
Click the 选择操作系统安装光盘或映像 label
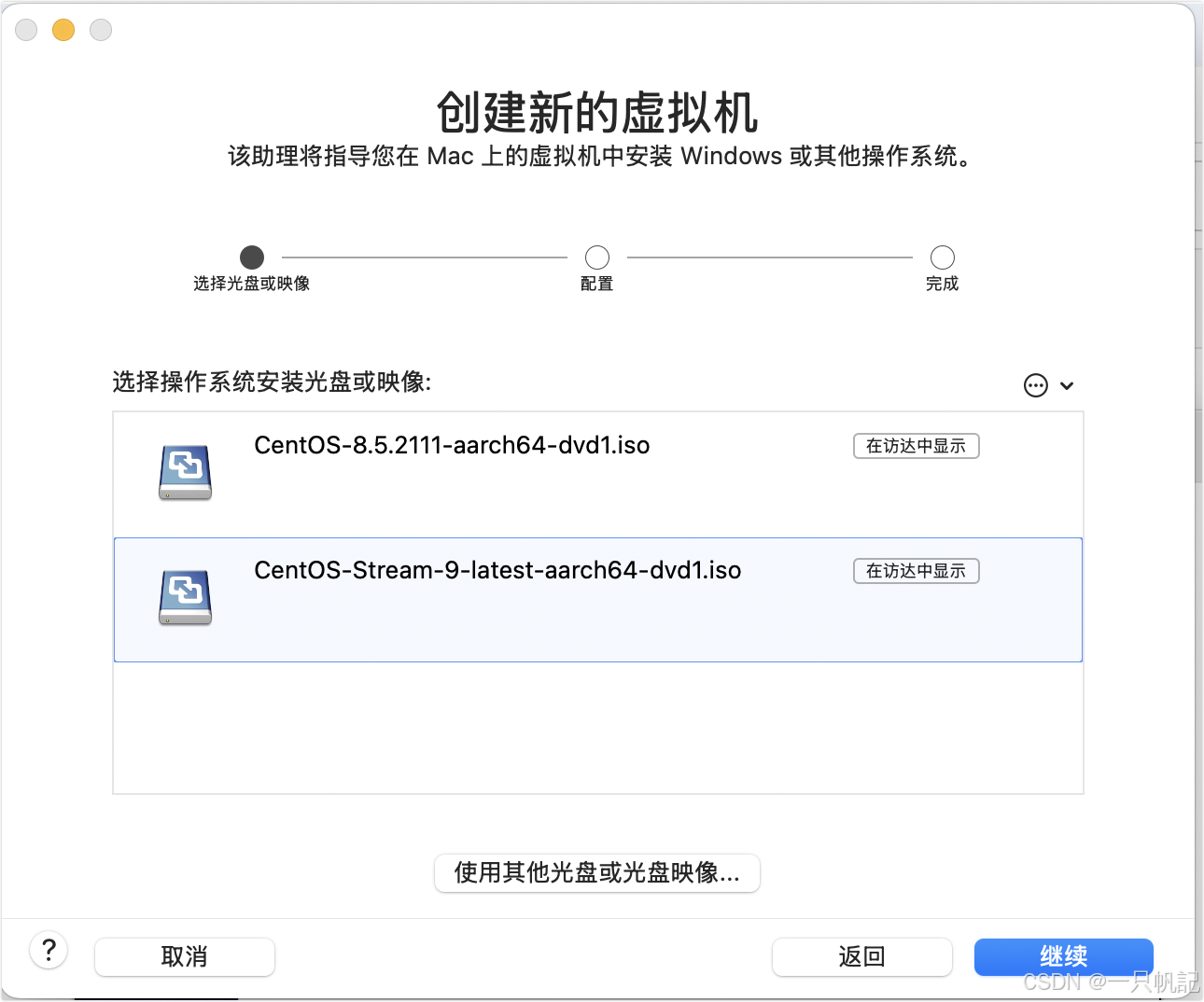point(273,382)
